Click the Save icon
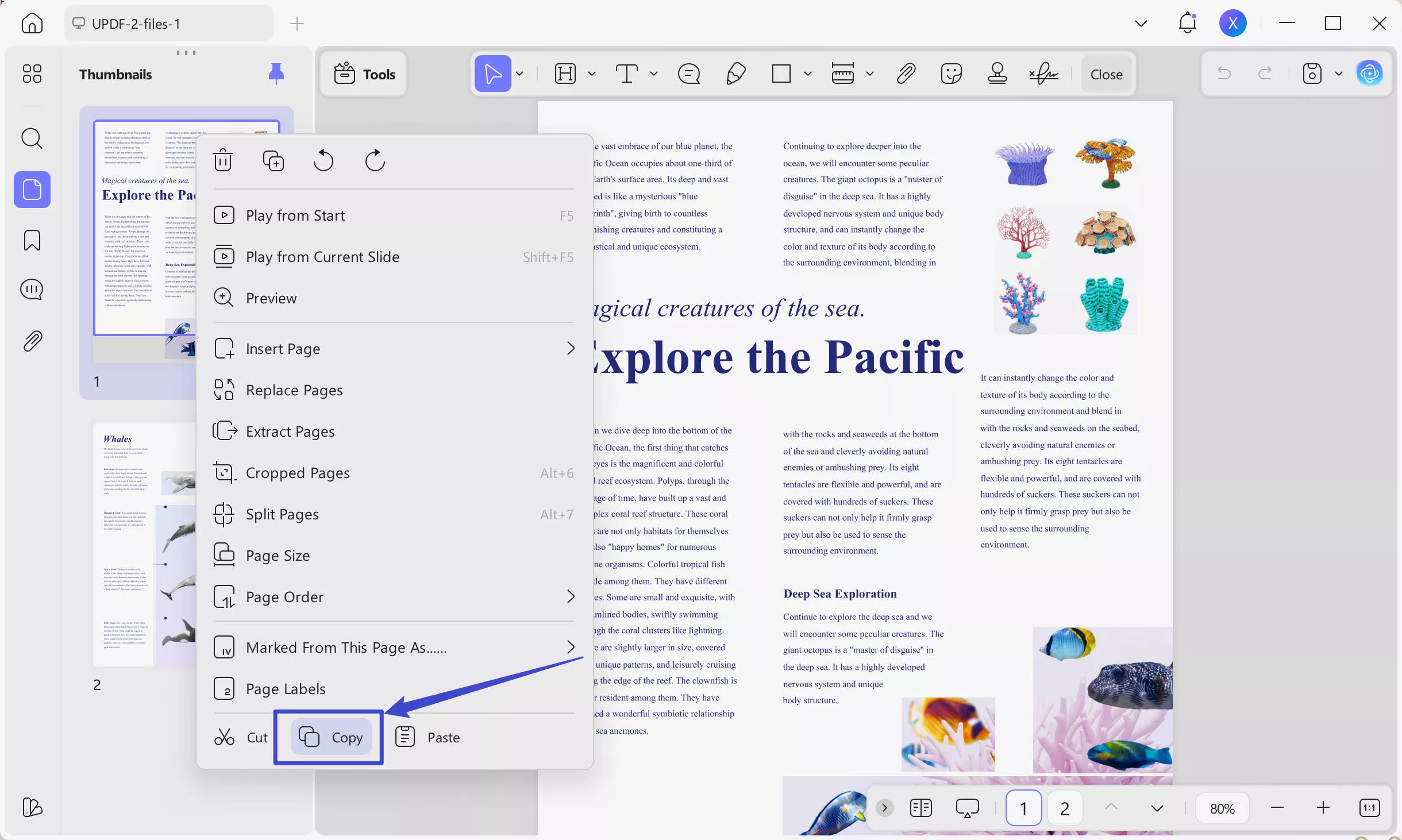Screen dimensions: 1402x840 click(1312, 74)
